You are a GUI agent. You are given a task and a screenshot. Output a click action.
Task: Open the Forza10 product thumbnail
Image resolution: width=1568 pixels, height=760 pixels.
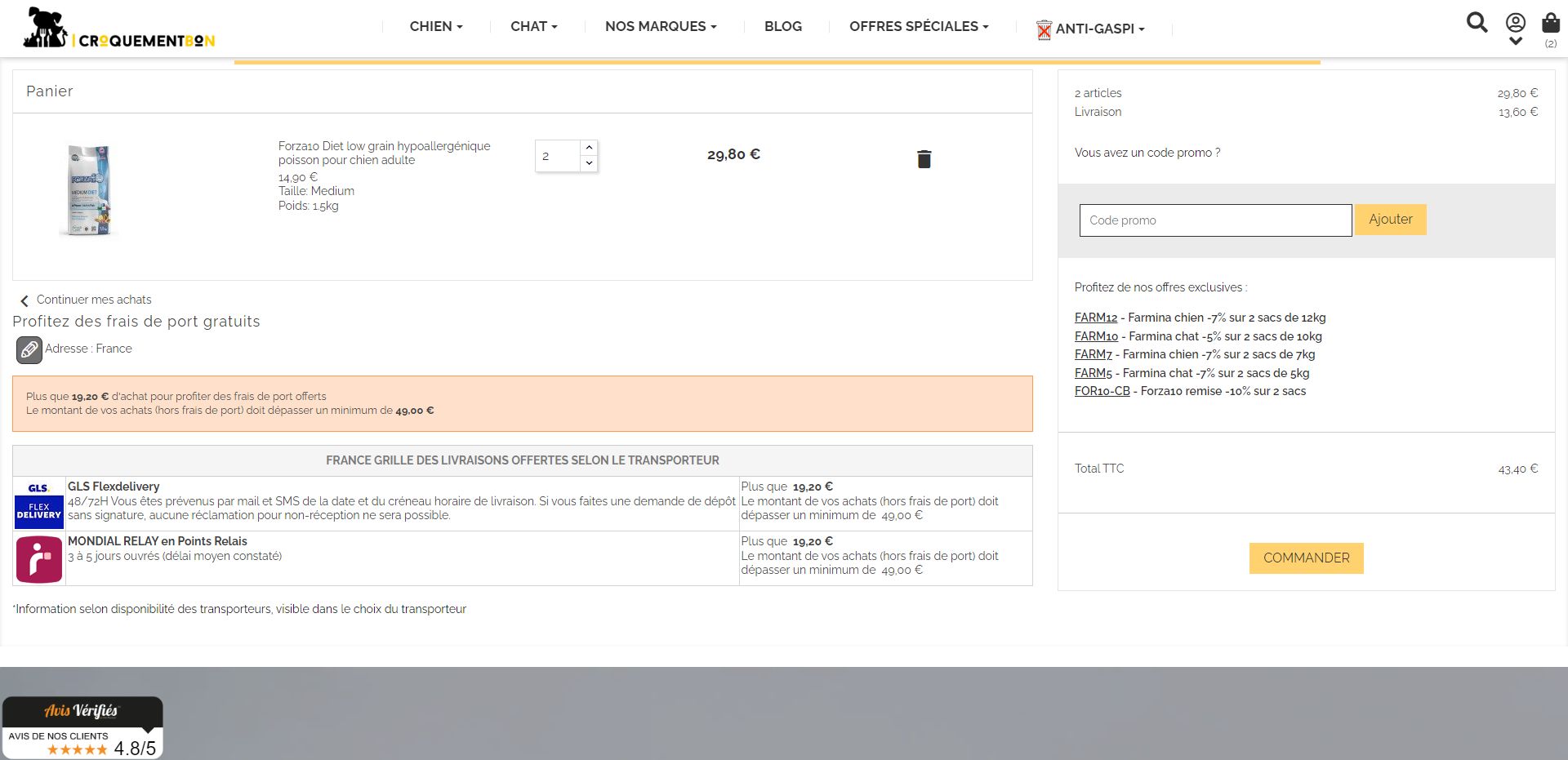[x=89, y=190]
